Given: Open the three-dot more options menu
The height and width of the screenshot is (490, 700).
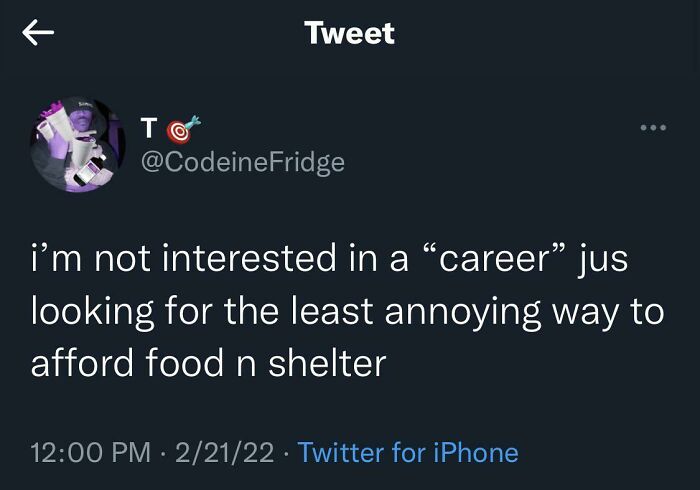Looking at the screenshot, I should (x=653, y=129).
